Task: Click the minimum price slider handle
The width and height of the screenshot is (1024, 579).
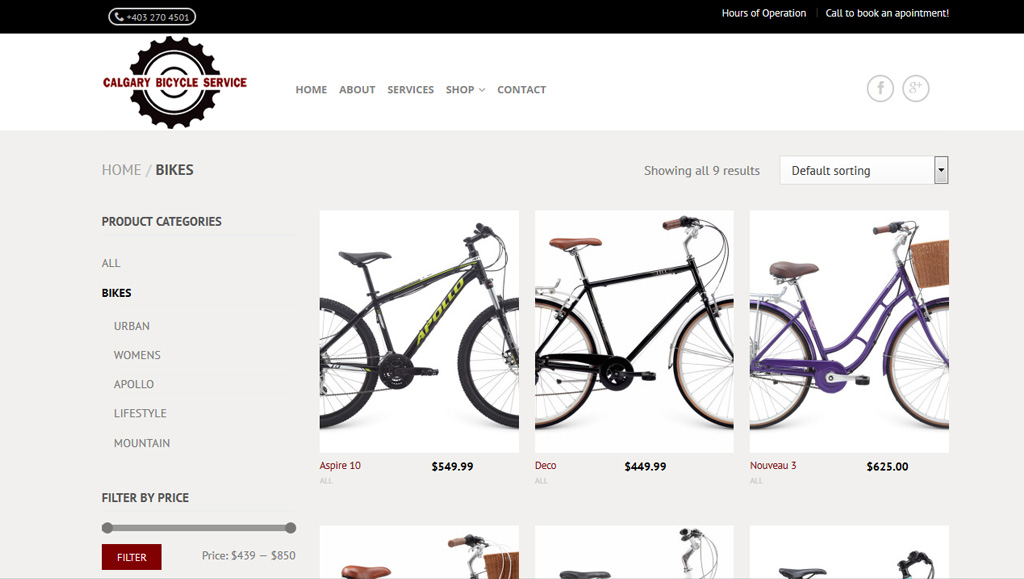Action: tap(107, 527)
